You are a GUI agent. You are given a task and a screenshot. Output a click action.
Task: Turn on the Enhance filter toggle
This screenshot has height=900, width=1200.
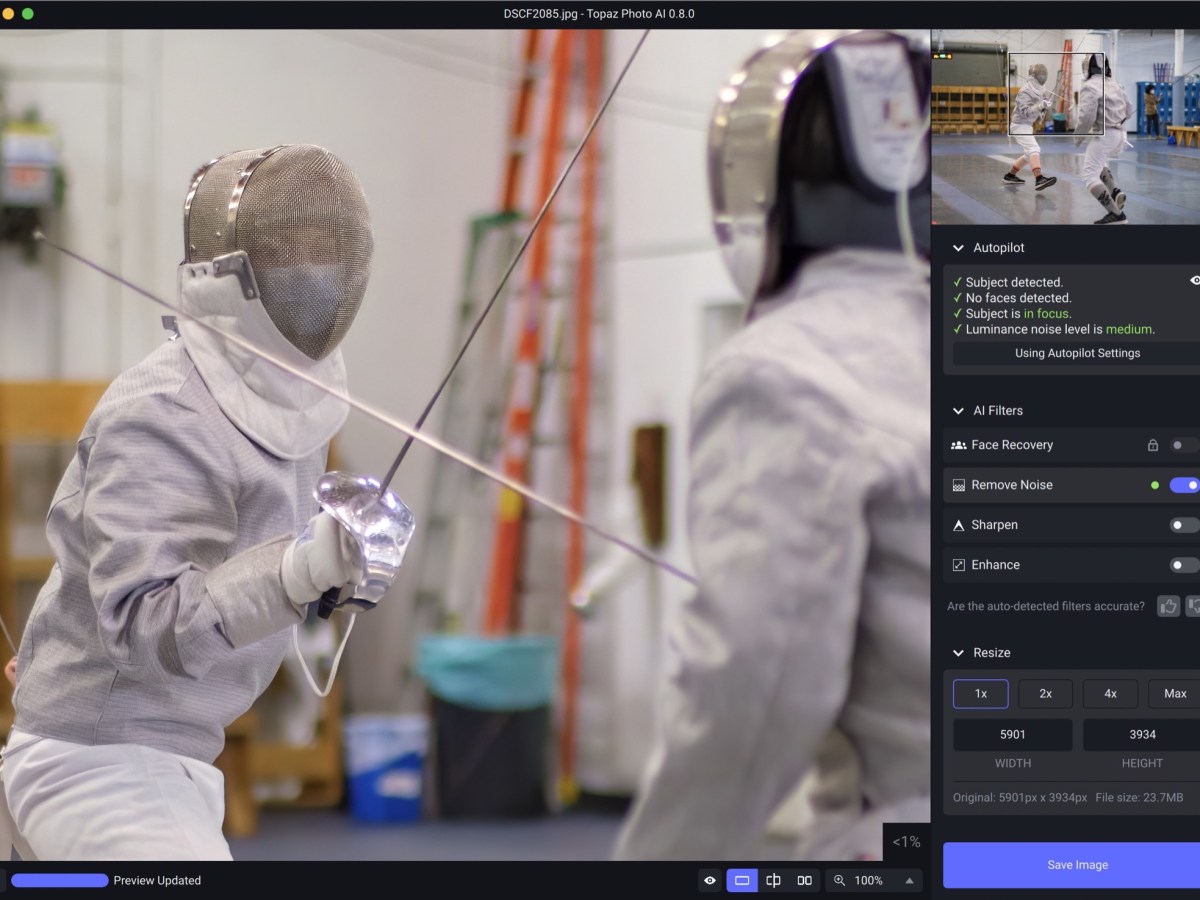coord(1184,565)
